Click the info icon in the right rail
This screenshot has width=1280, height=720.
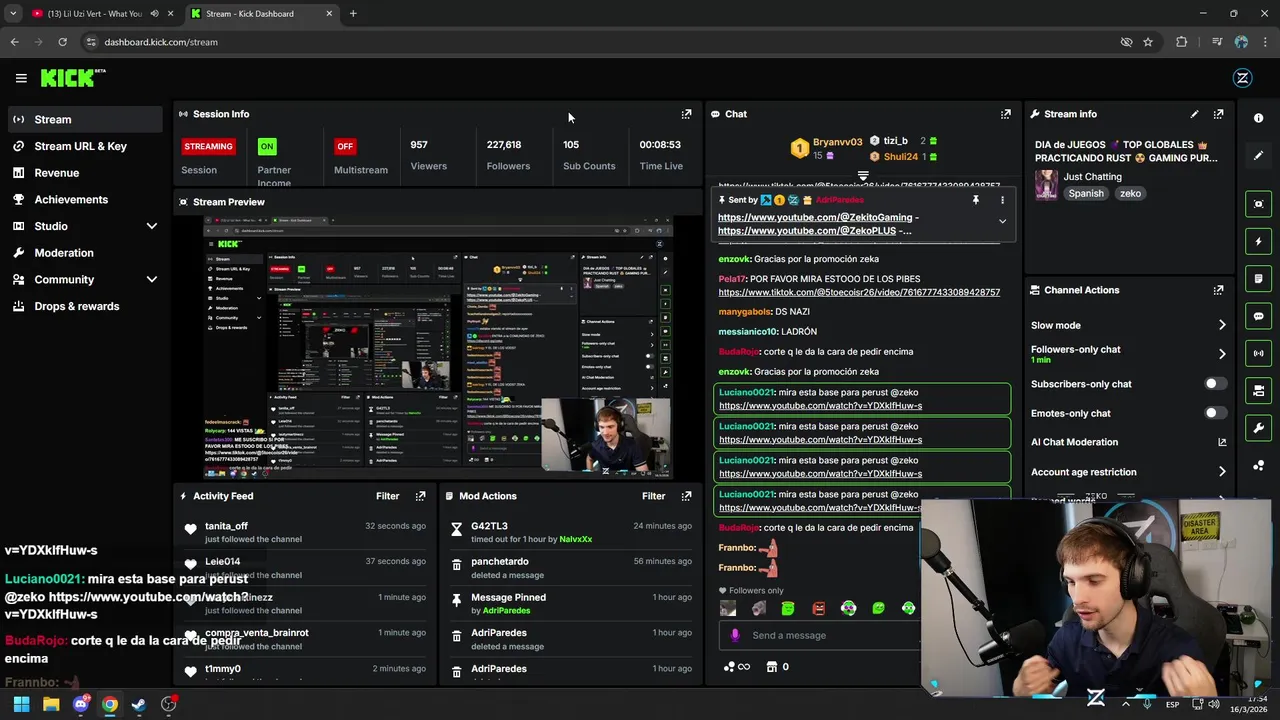(1258, 118)
